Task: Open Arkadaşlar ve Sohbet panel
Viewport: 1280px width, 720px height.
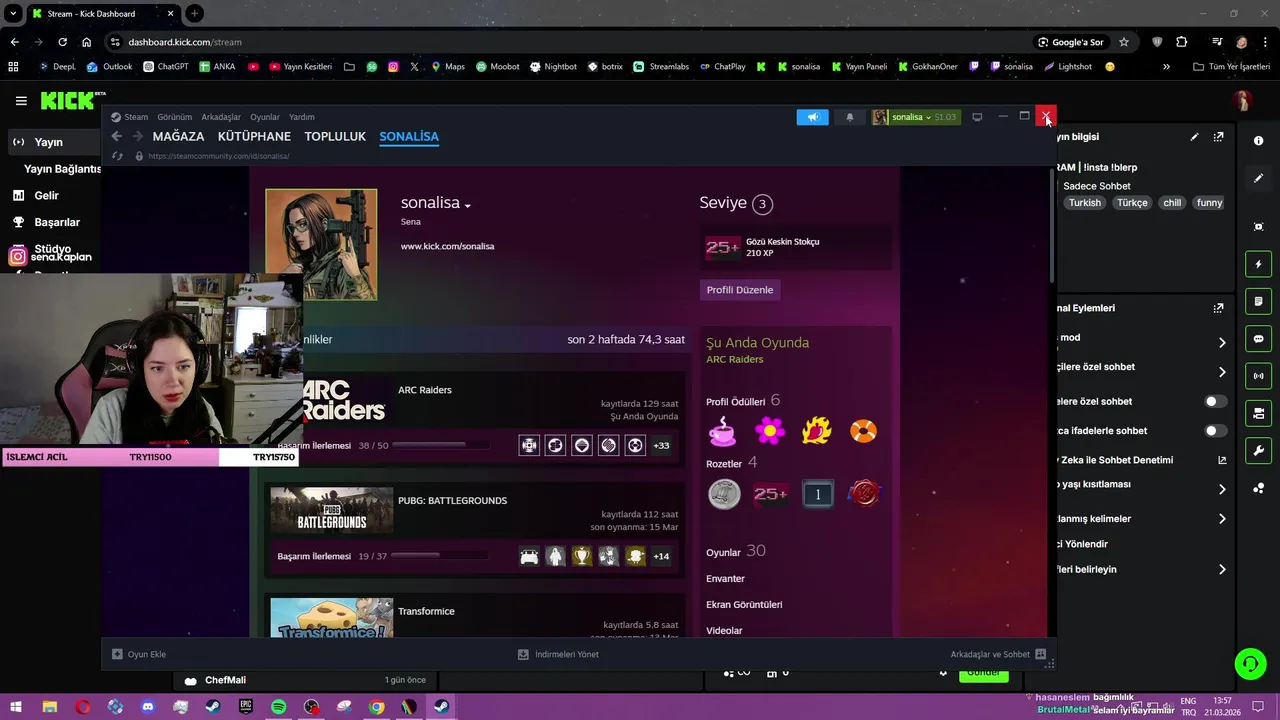Action: click(997, 654)
